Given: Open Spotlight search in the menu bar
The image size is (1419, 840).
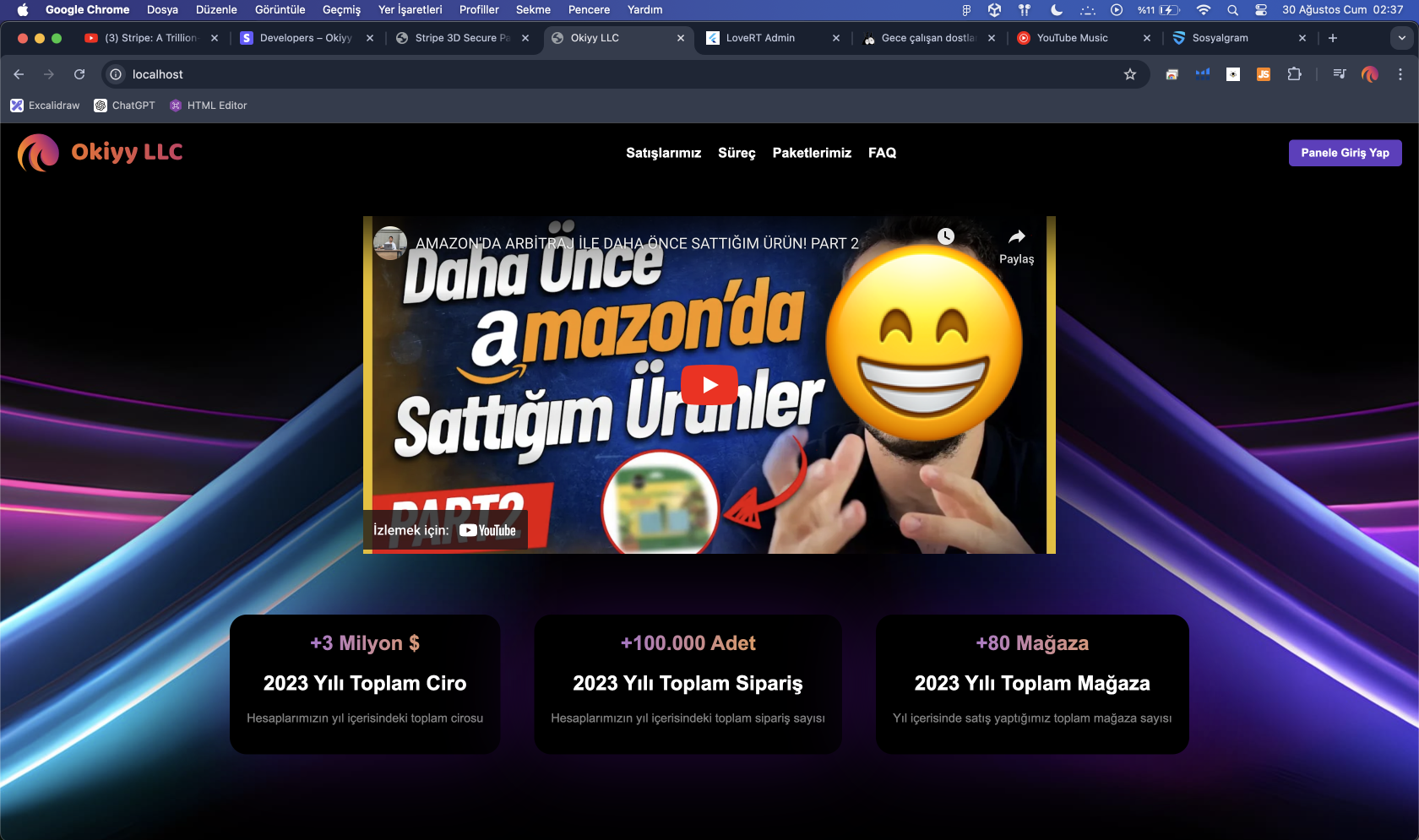Looking at the screenshot, I should 1233,10.
